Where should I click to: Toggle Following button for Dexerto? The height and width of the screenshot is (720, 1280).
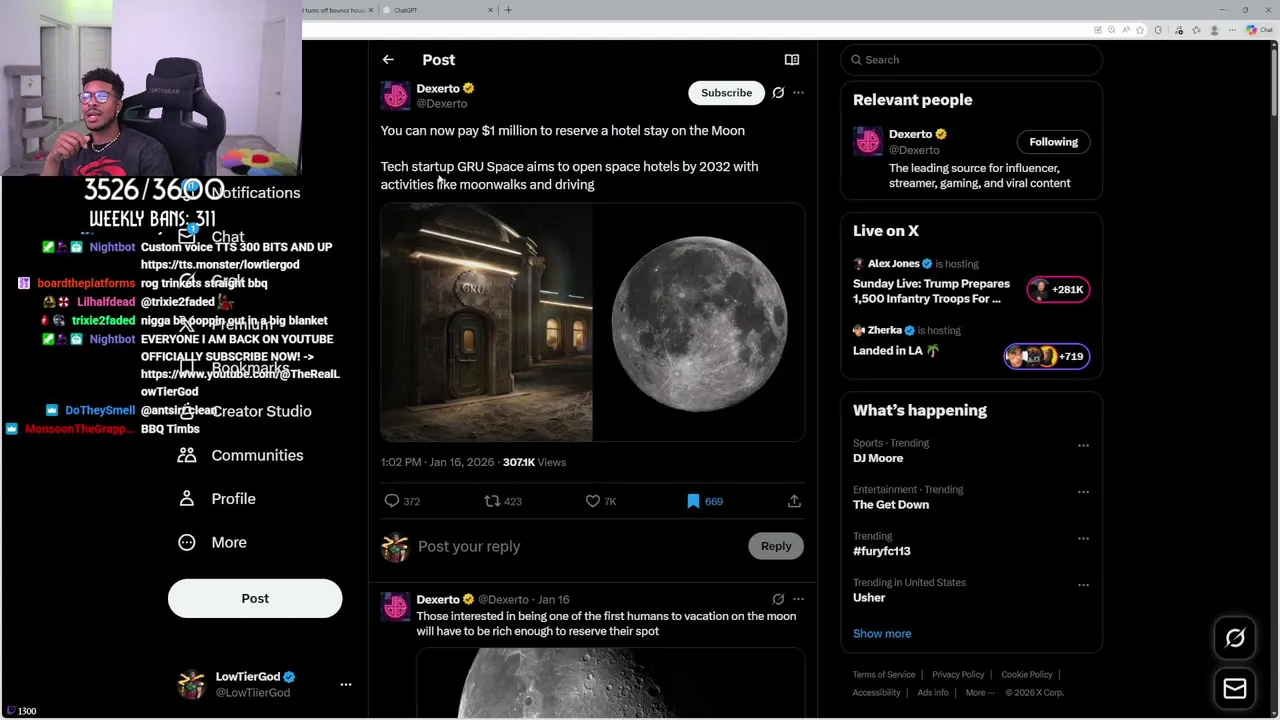pos(1054,142)
